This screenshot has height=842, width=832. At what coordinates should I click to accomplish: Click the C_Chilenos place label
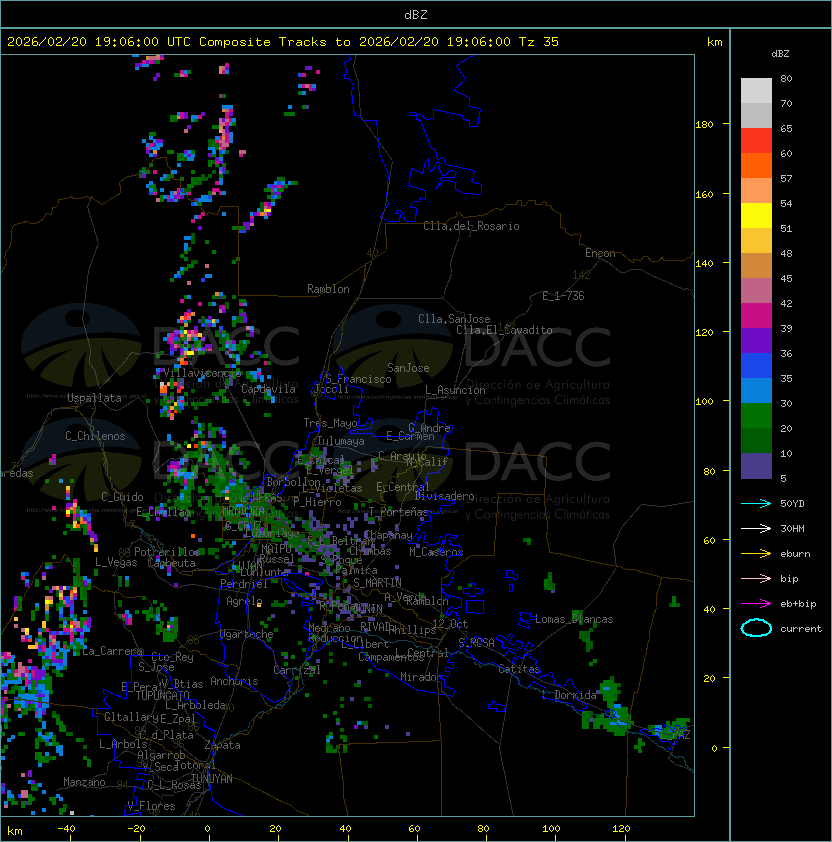click(x=95, y=436)
